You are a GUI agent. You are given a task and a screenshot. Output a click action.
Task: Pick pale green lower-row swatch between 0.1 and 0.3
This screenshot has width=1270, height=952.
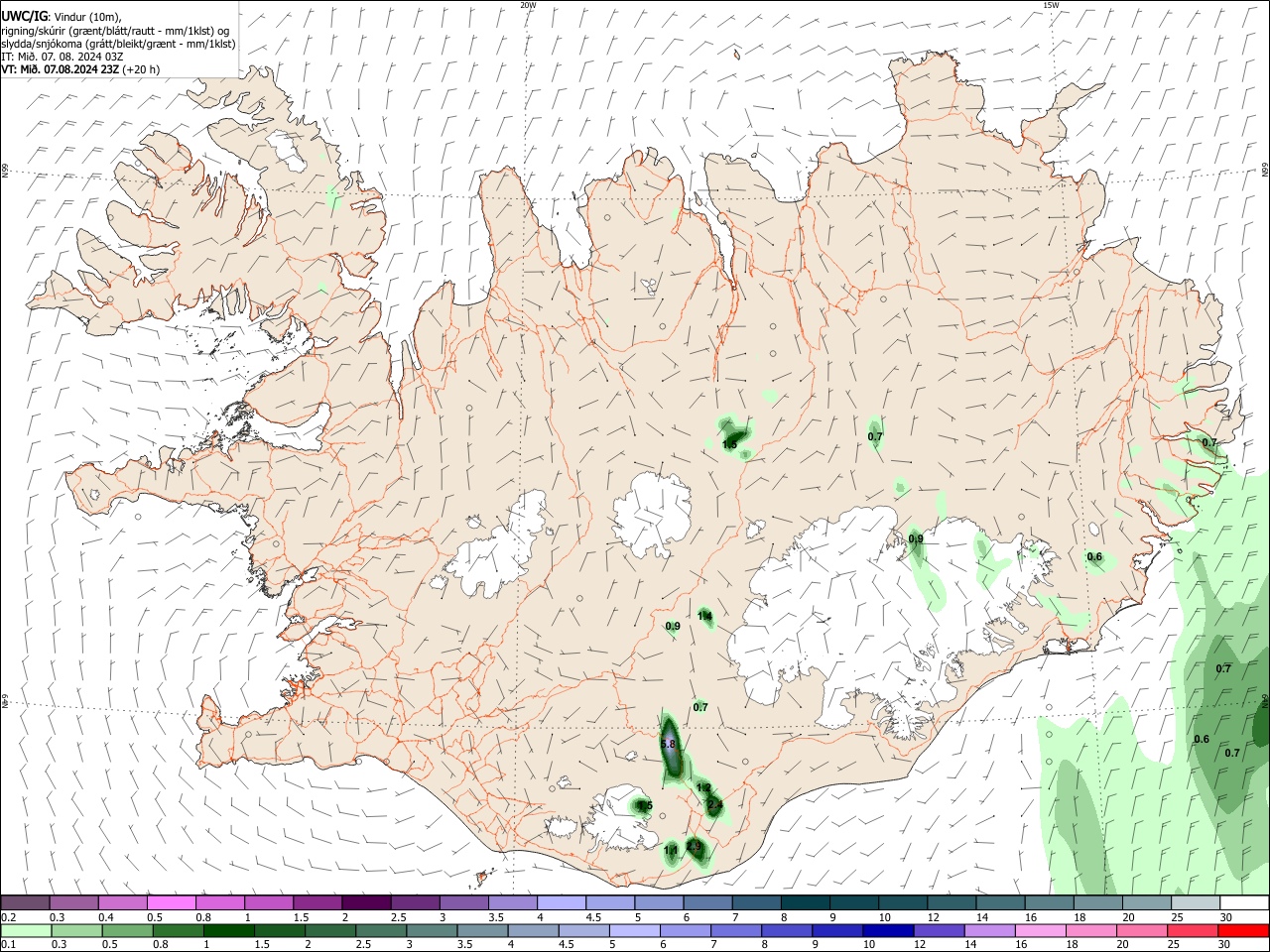pos(25,931)
